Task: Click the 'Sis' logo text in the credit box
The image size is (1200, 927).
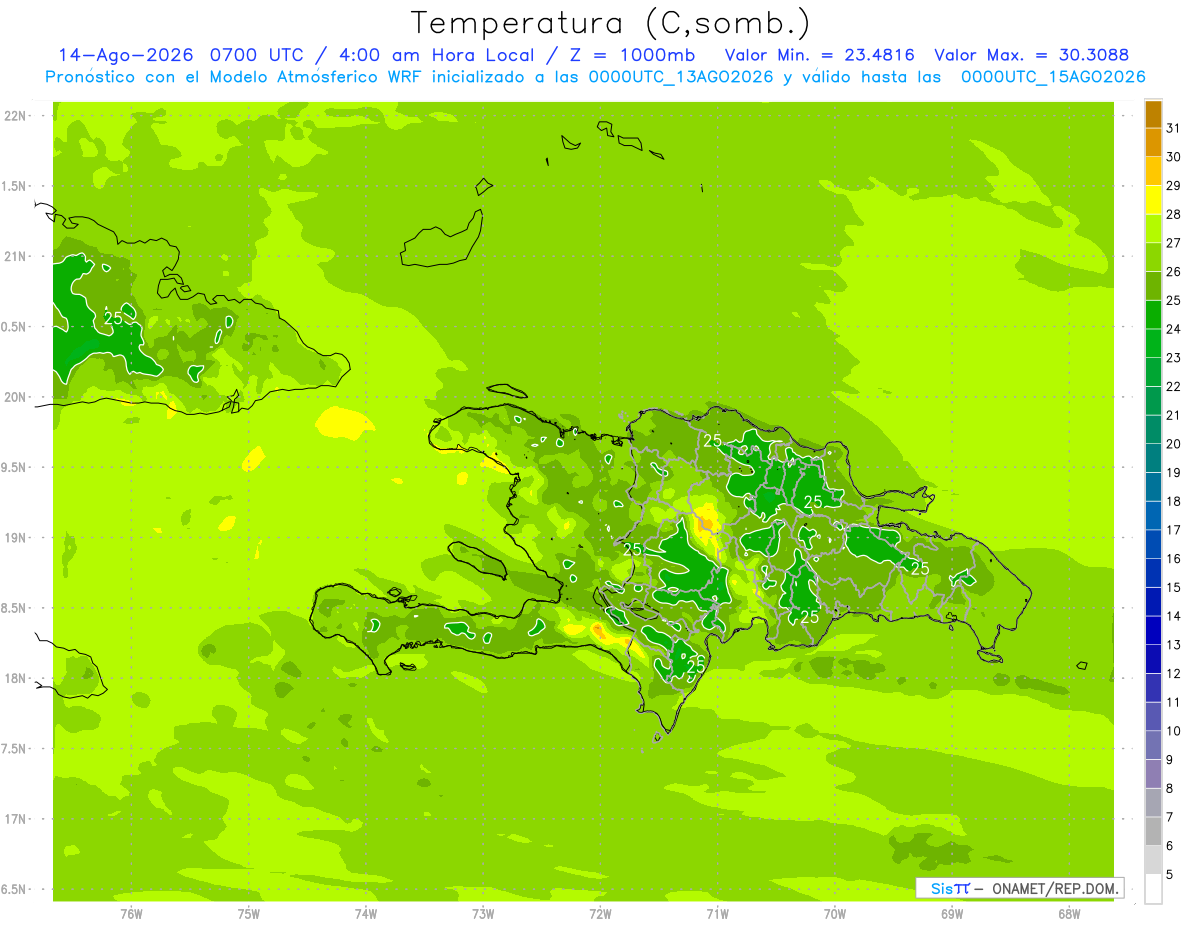Action: pyautogui.click(x=941, y=888)
